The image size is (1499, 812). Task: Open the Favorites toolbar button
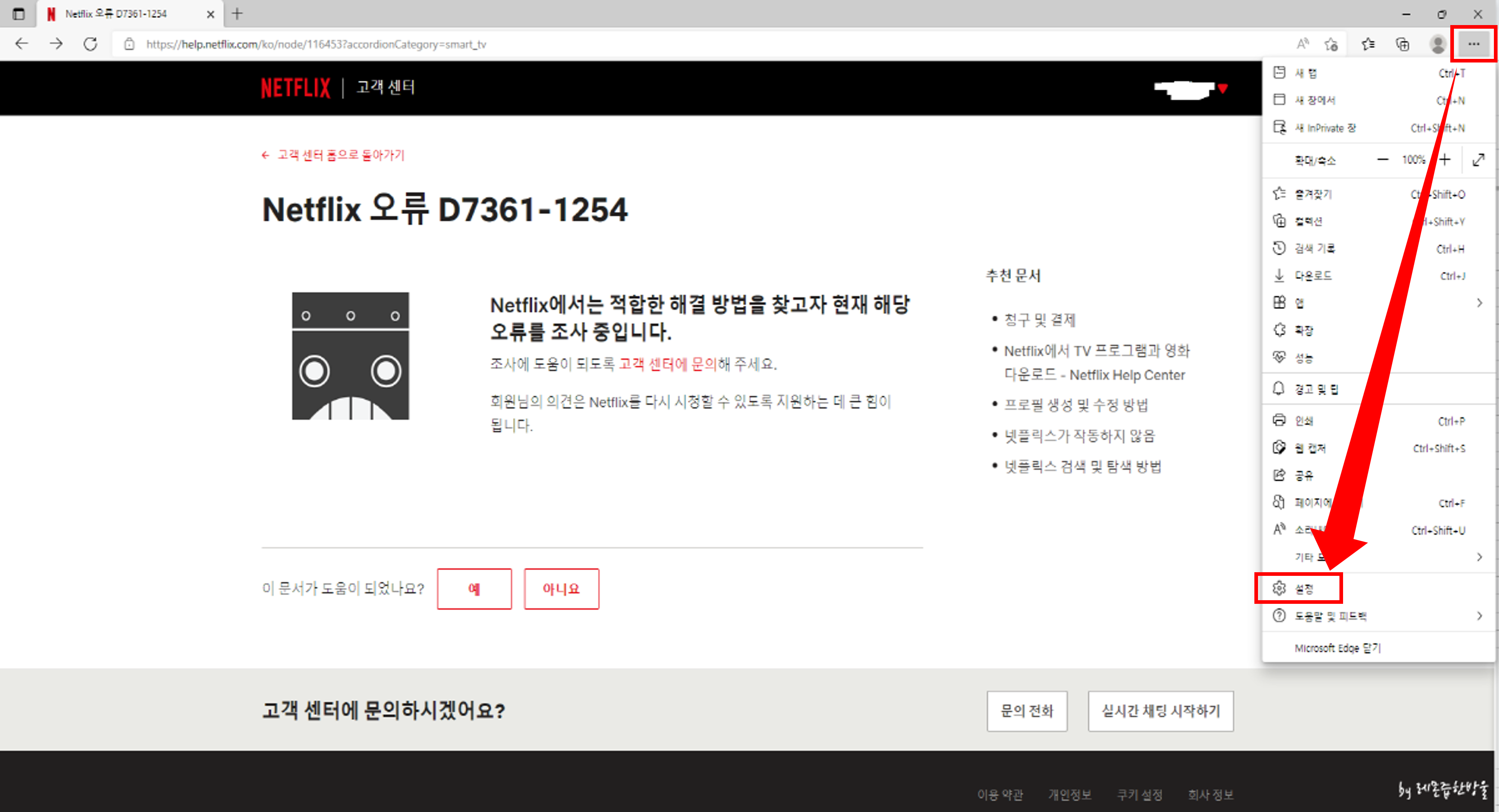[1368, 44]
